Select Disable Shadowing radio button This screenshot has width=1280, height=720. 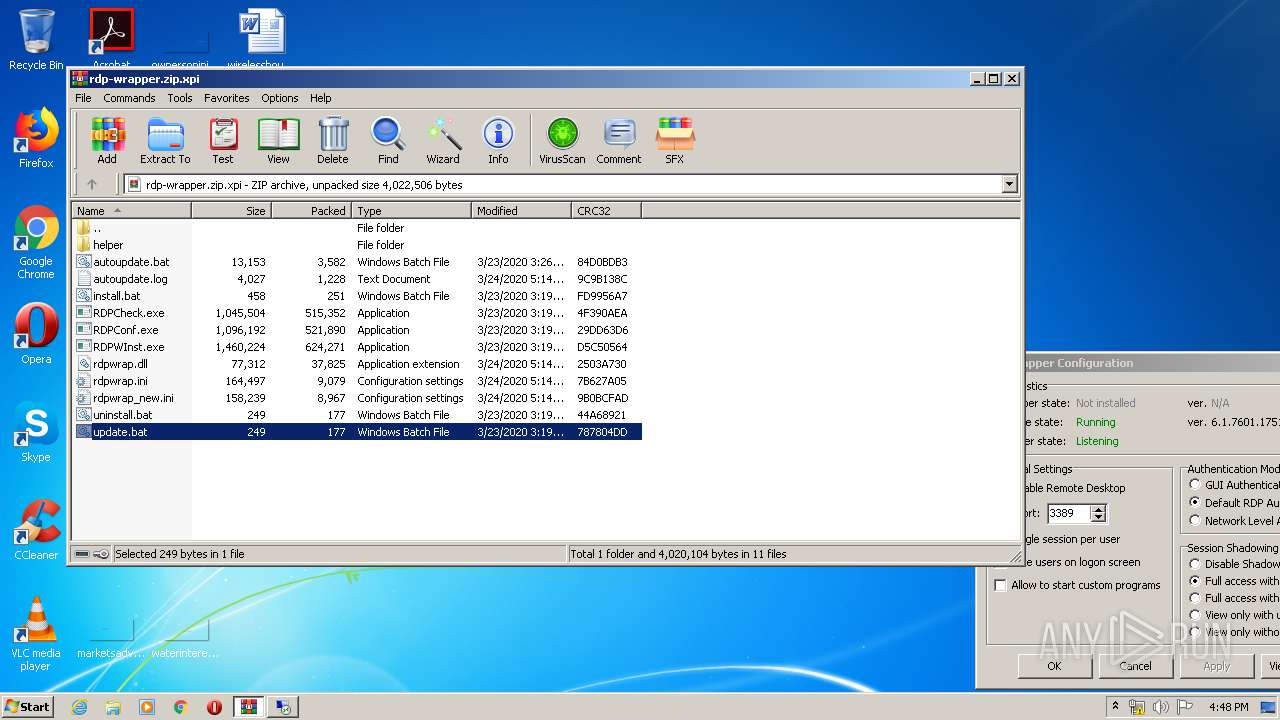click(1195, 564)
